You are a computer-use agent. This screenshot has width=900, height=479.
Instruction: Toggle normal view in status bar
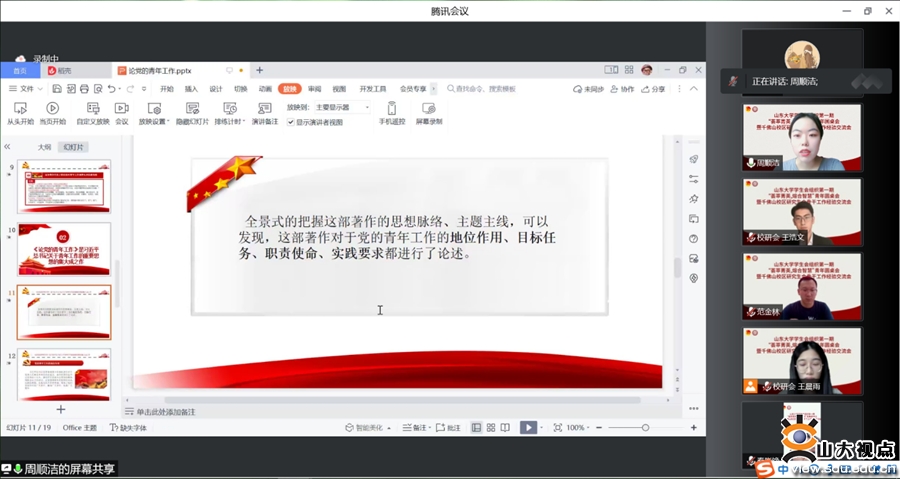476,427
